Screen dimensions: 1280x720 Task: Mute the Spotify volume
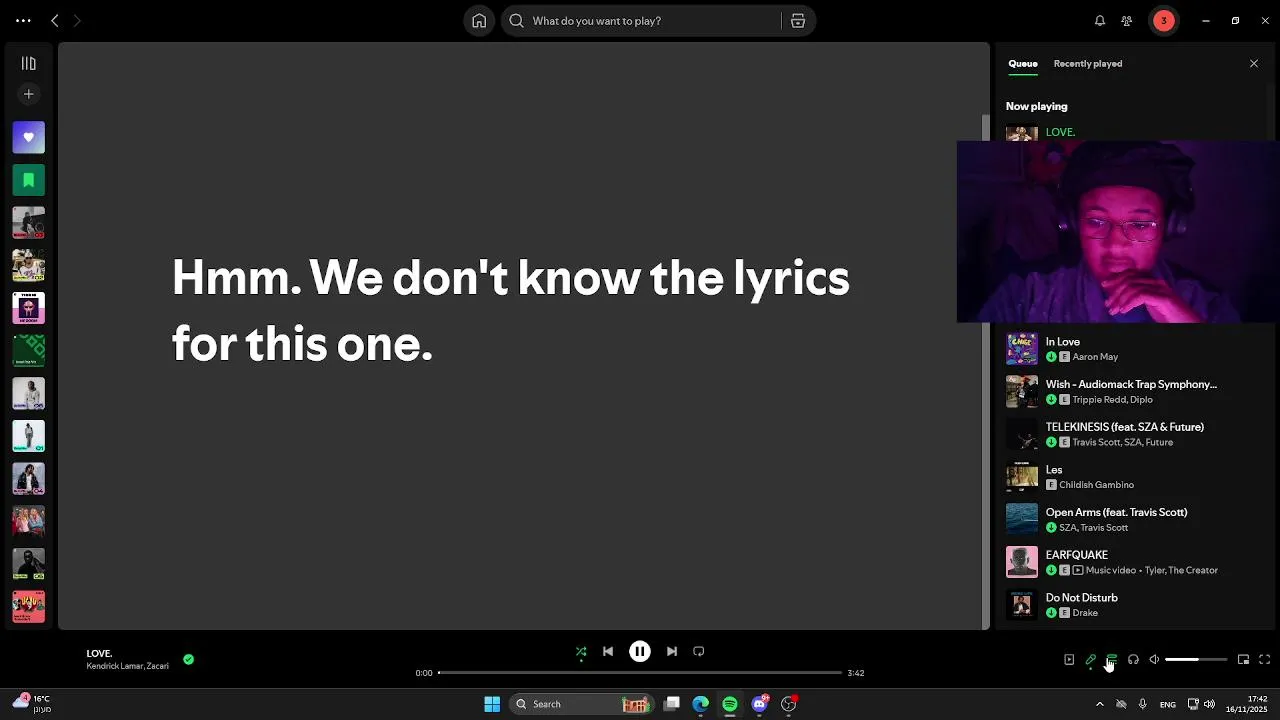point(1154,659)
